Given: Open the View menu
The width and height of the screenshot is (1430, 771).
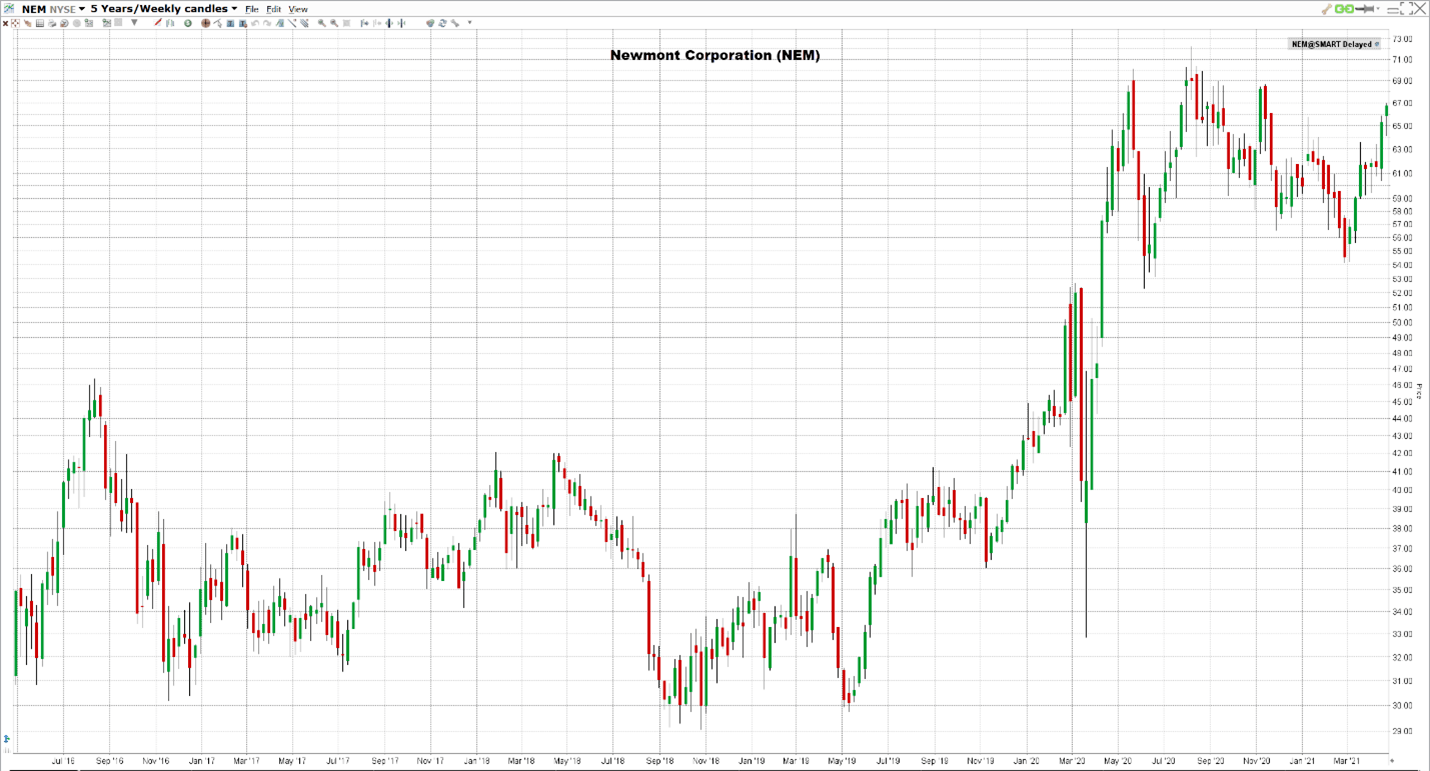Looking at the screenshot, I should coord(298,9).
